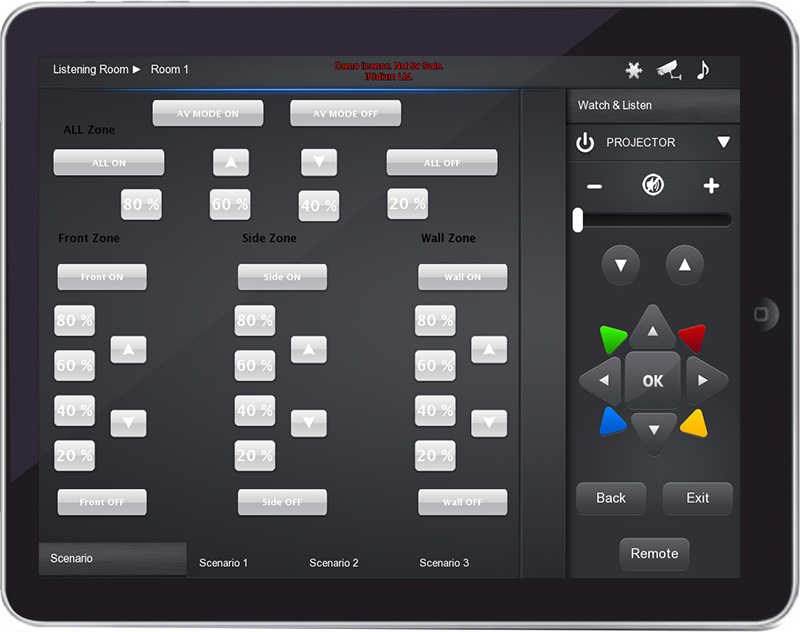Image resolution: width=800 pixels, height=632 pixels.
Task: Click the projector volume slider handle
Action: pos(578,220)
